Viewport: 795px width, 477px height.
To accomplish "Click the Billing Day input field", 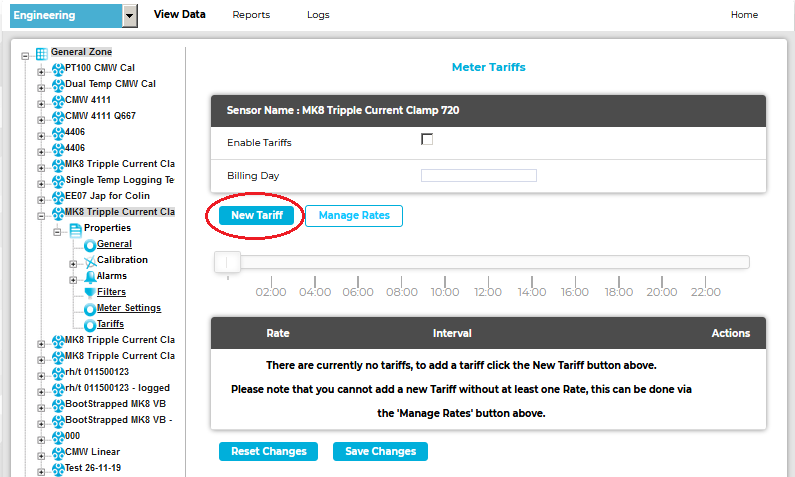I will point(479,175).
